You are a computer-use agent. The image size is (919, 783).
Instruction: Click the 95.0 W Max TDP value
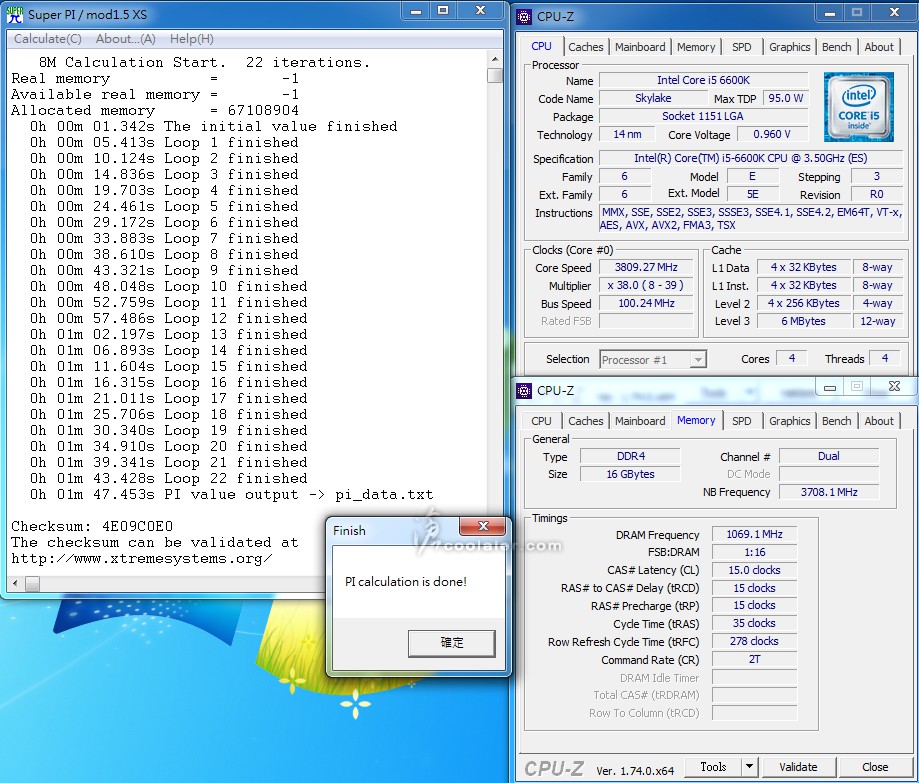click(x=785, y=98)
